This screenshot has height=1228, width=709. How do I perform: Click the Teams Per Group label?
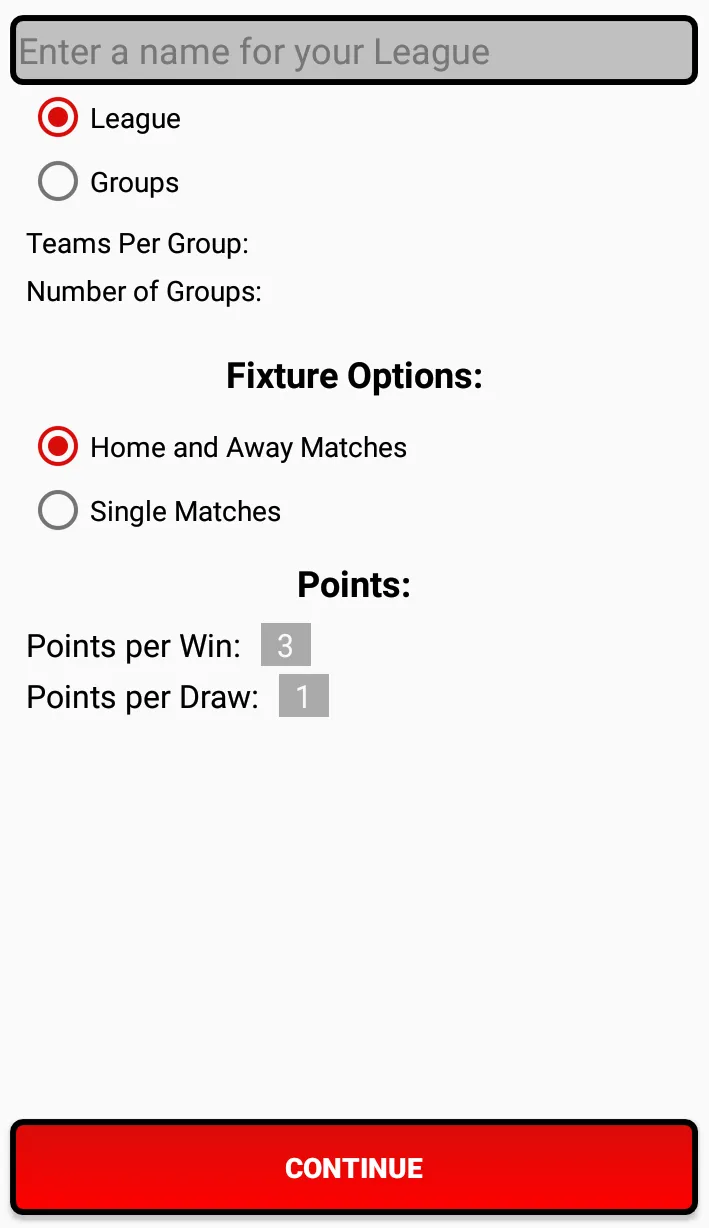[139, 243]
